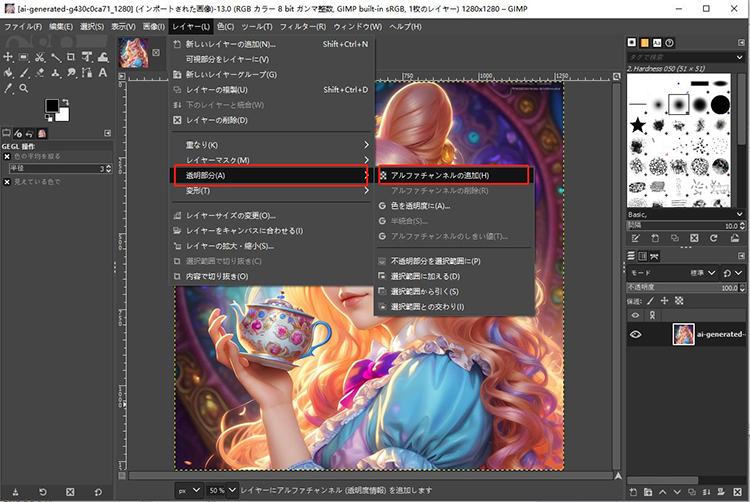
Task: Select the Color Picker eyedropper tool
Action: point(8,88)
